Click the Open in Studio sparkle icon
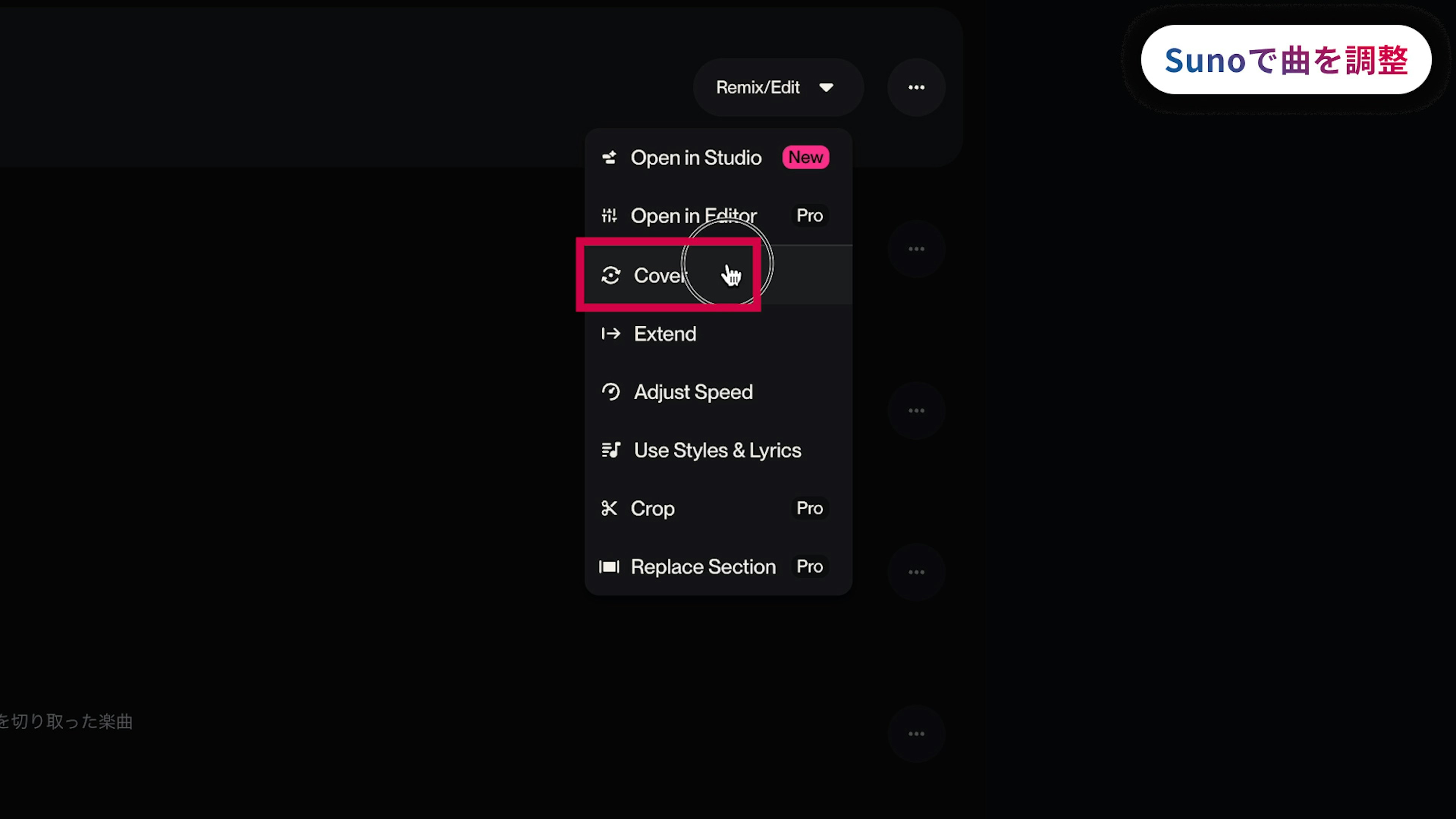The width and height of the screenshot is (1456, 819). coord(609,158)
